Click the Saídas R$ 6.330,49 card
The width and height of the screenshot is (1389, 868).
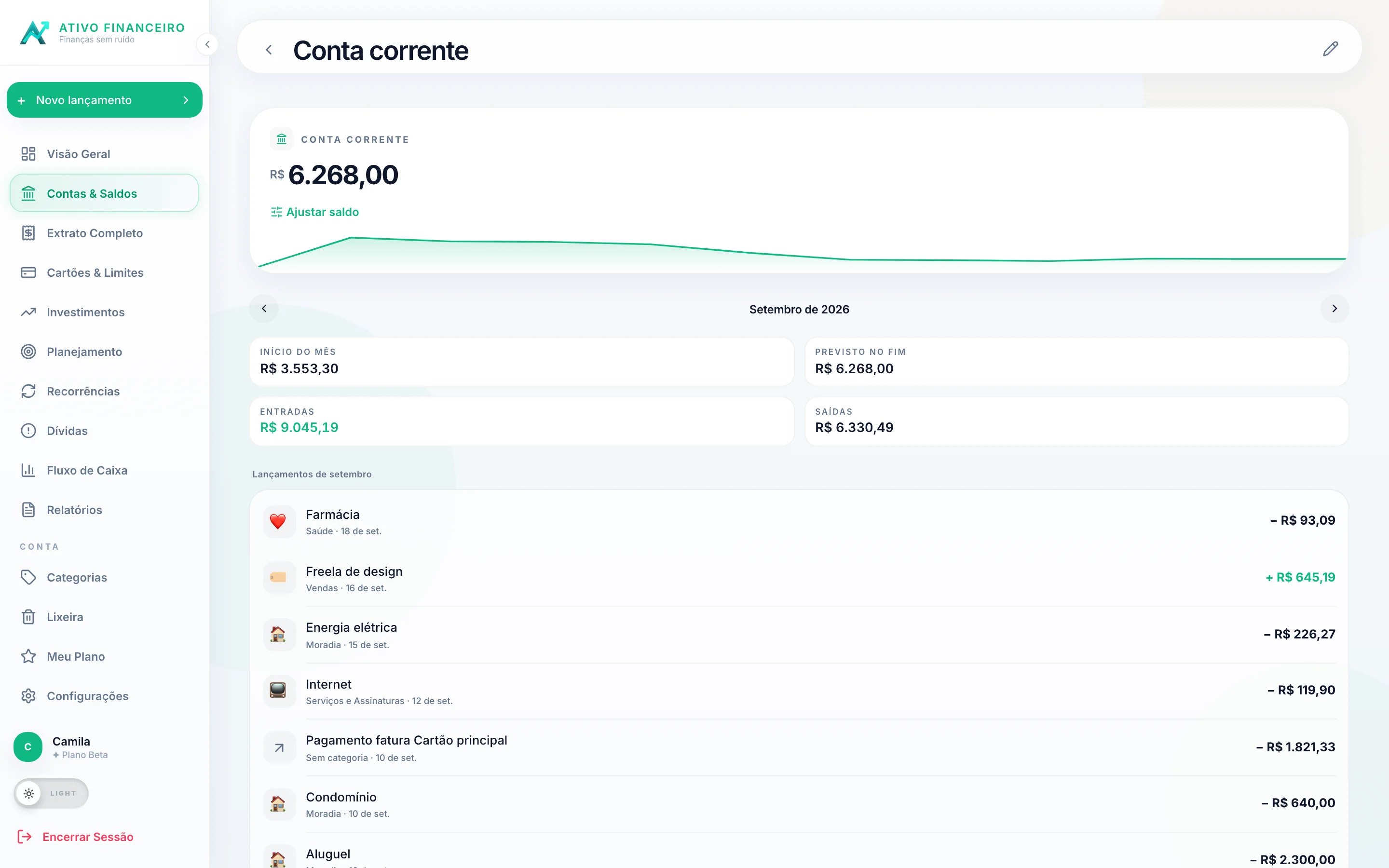click(1077, 421)
